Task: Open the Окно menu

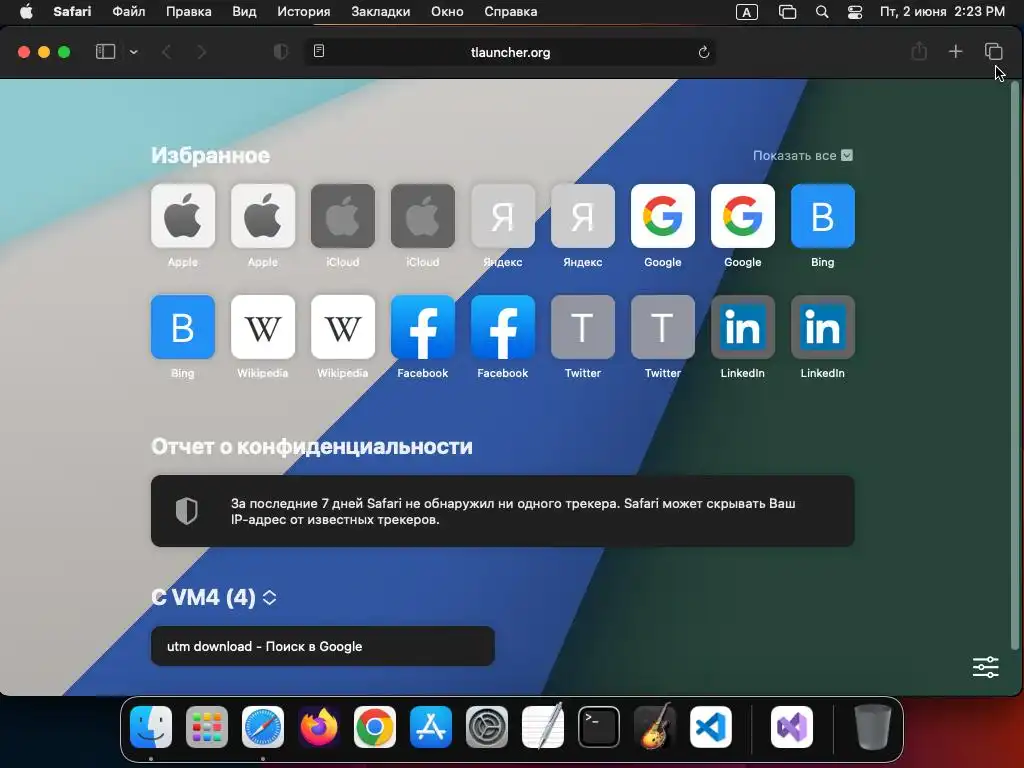Action: [447, 12]
